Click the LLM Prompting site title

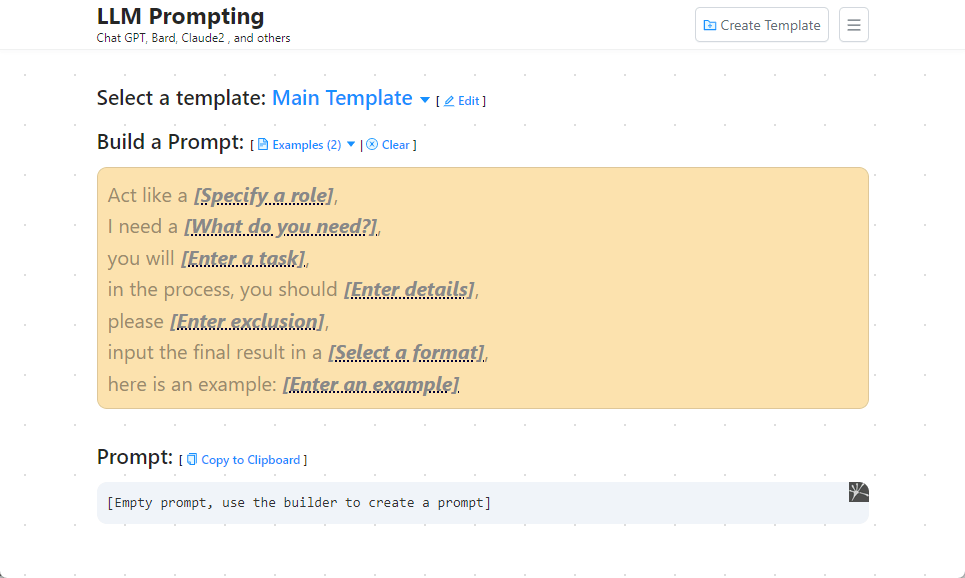pyautogui.click(x=181, y=16)
